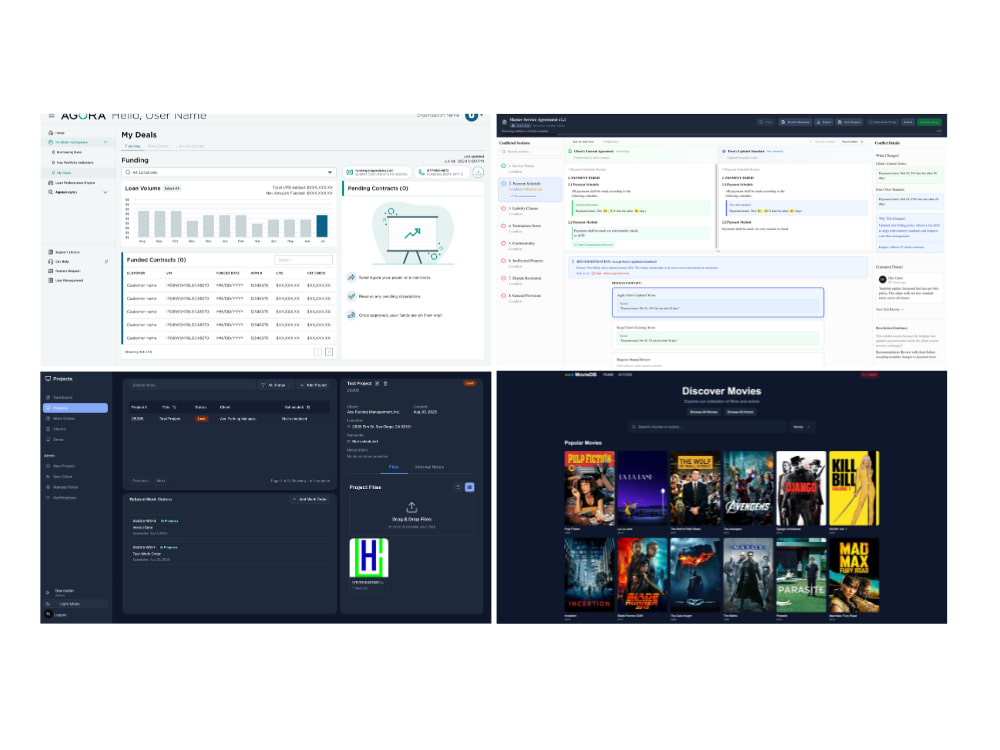Go to the next page of Funded Contracts
1000x750 pixels.
(329, 352)
